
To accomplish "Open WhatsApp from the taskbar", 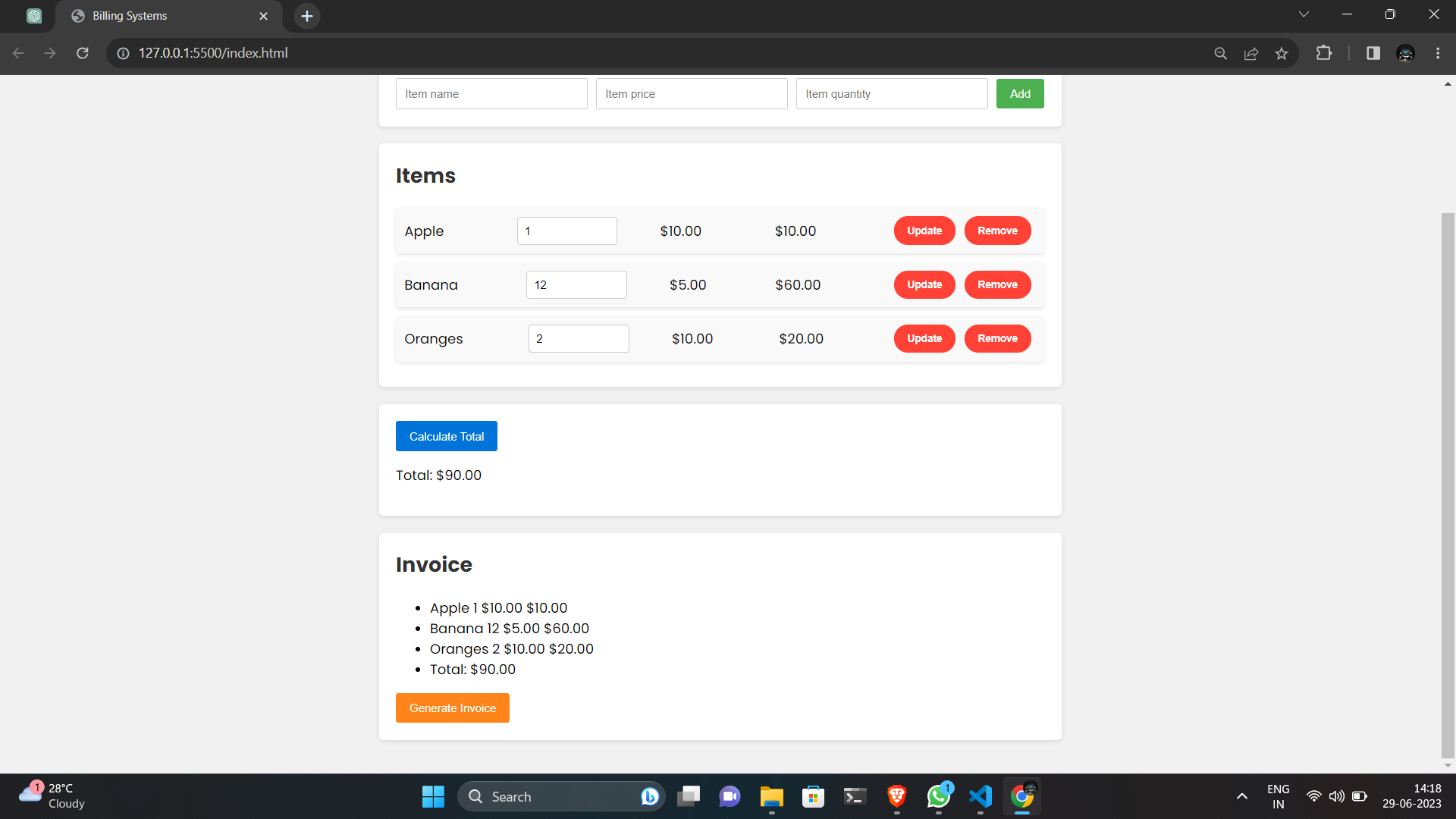I will point(938,796).
